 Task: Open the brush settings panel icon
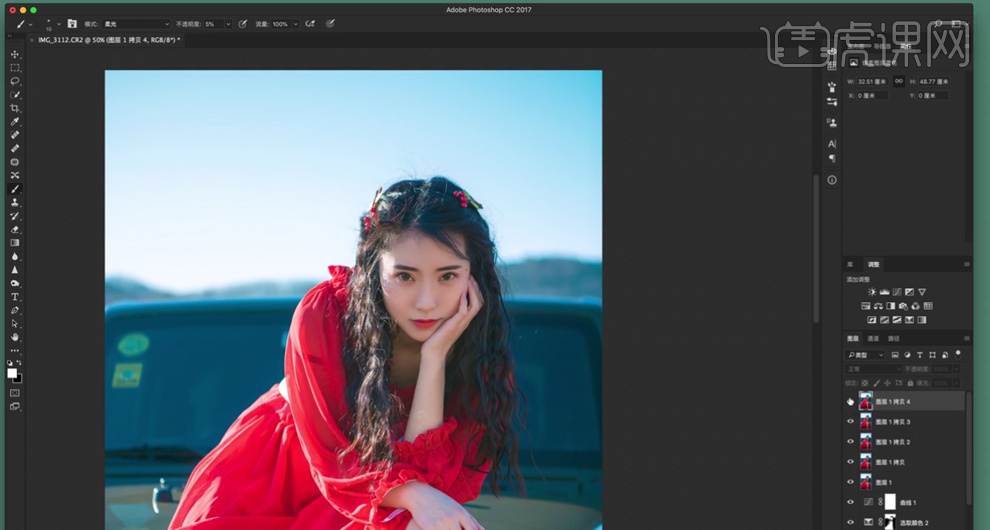click(72, 23)
